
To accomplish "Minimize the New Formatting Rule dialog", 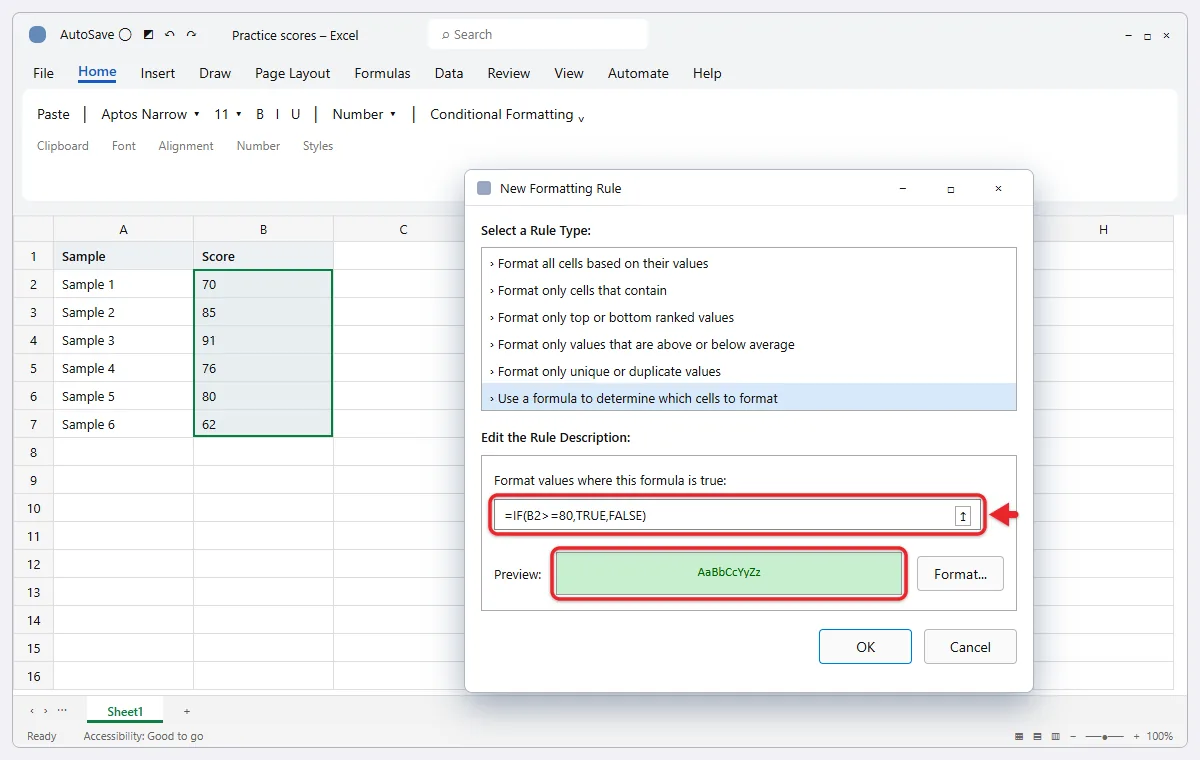I will pos(903,188).
